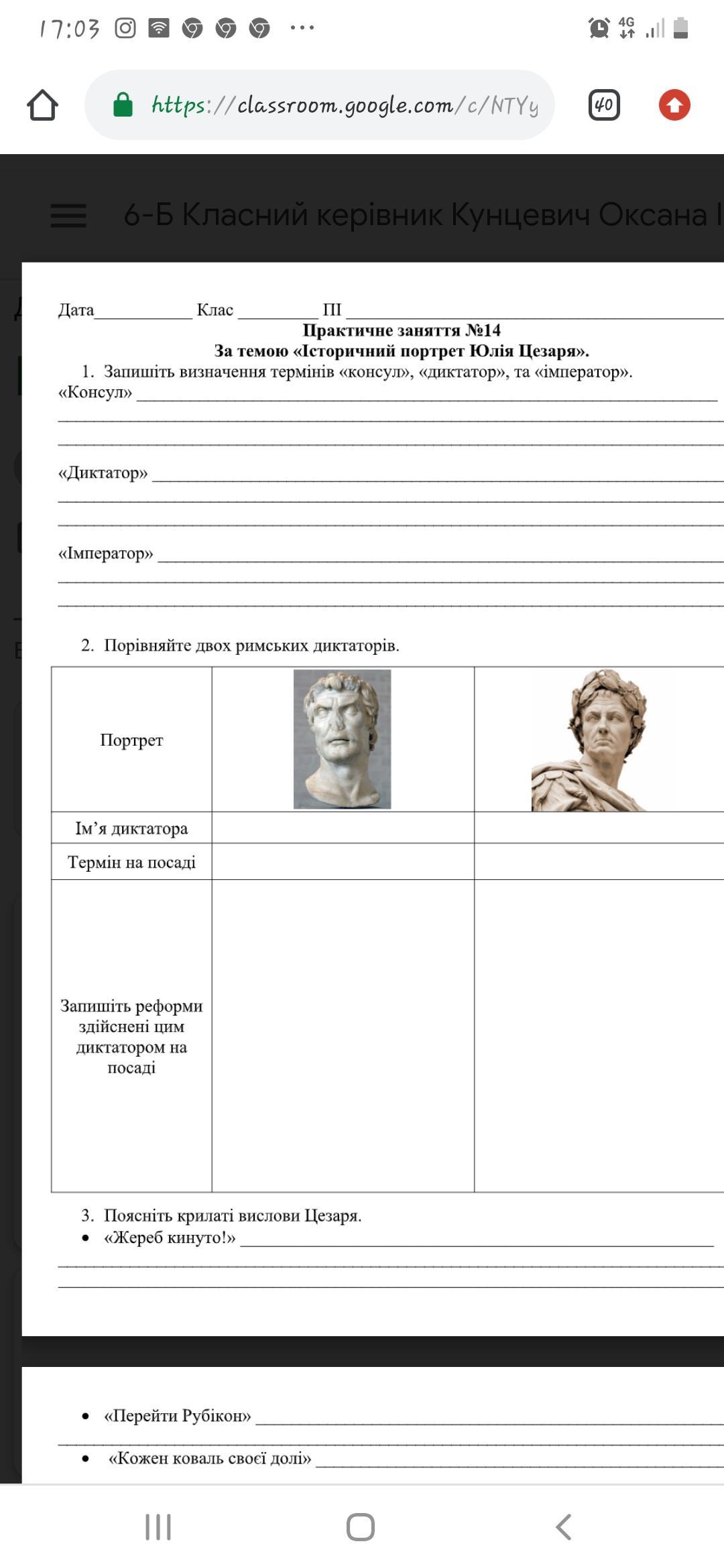Open the tab switcher showing 40 tabs
The width and height of the screenshot is (724, 1568).
(x=603, y=105)
